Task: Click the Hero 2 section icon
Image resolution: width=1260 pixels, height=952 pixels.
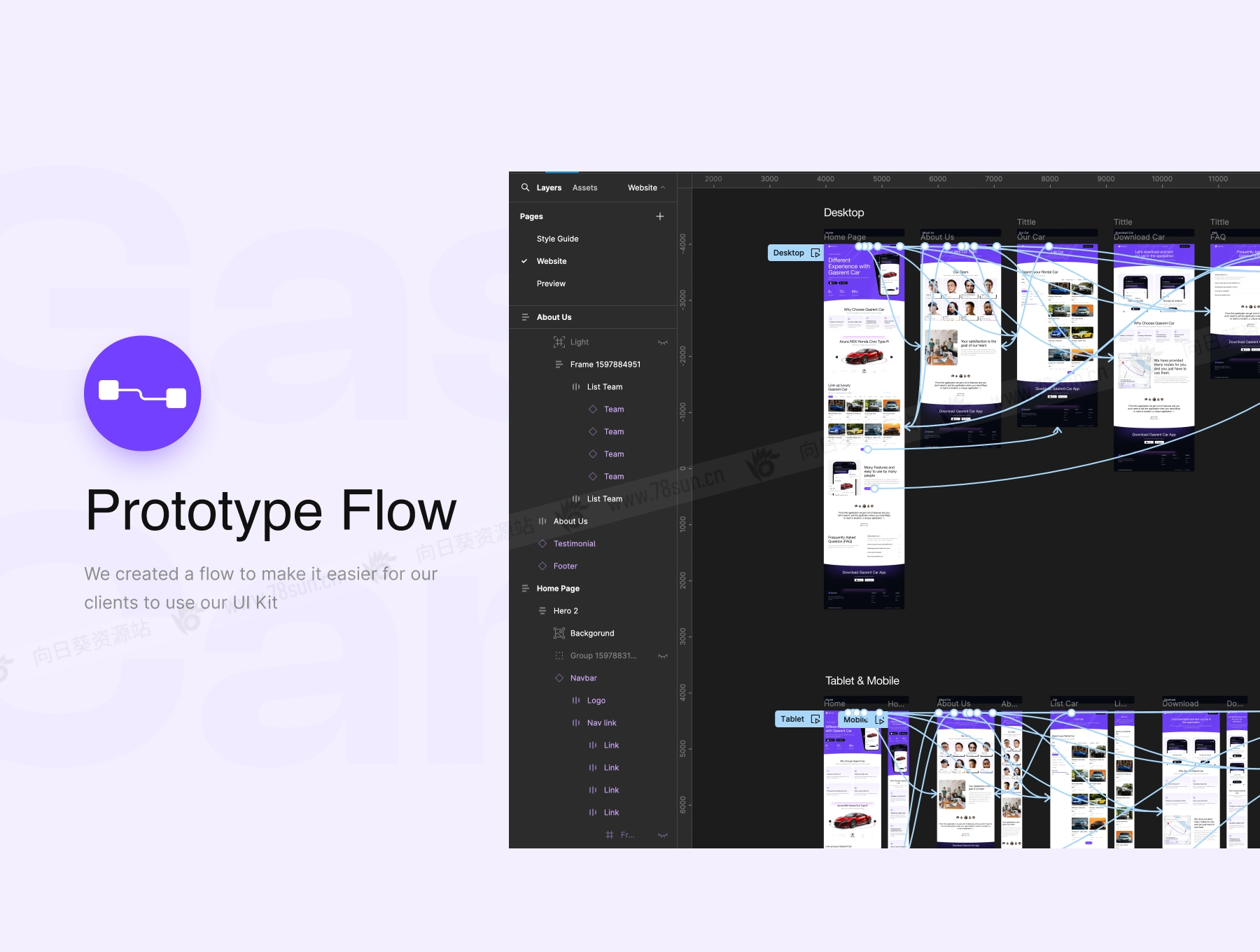Action: 542,610
